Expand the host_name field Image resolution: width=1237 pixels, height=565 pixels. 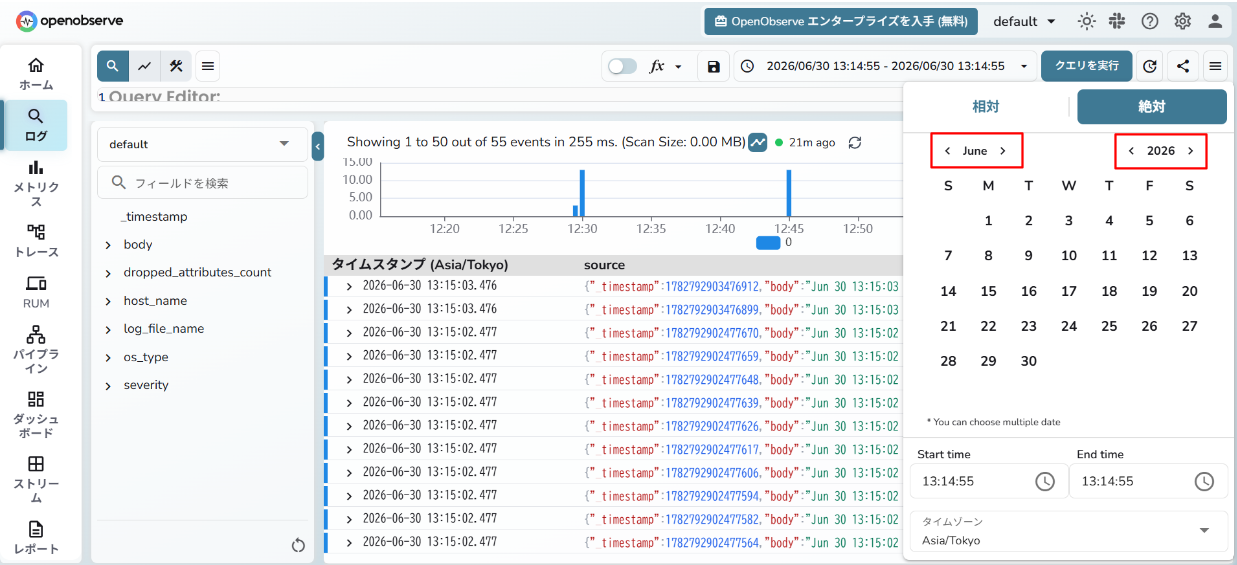point(108,301)
